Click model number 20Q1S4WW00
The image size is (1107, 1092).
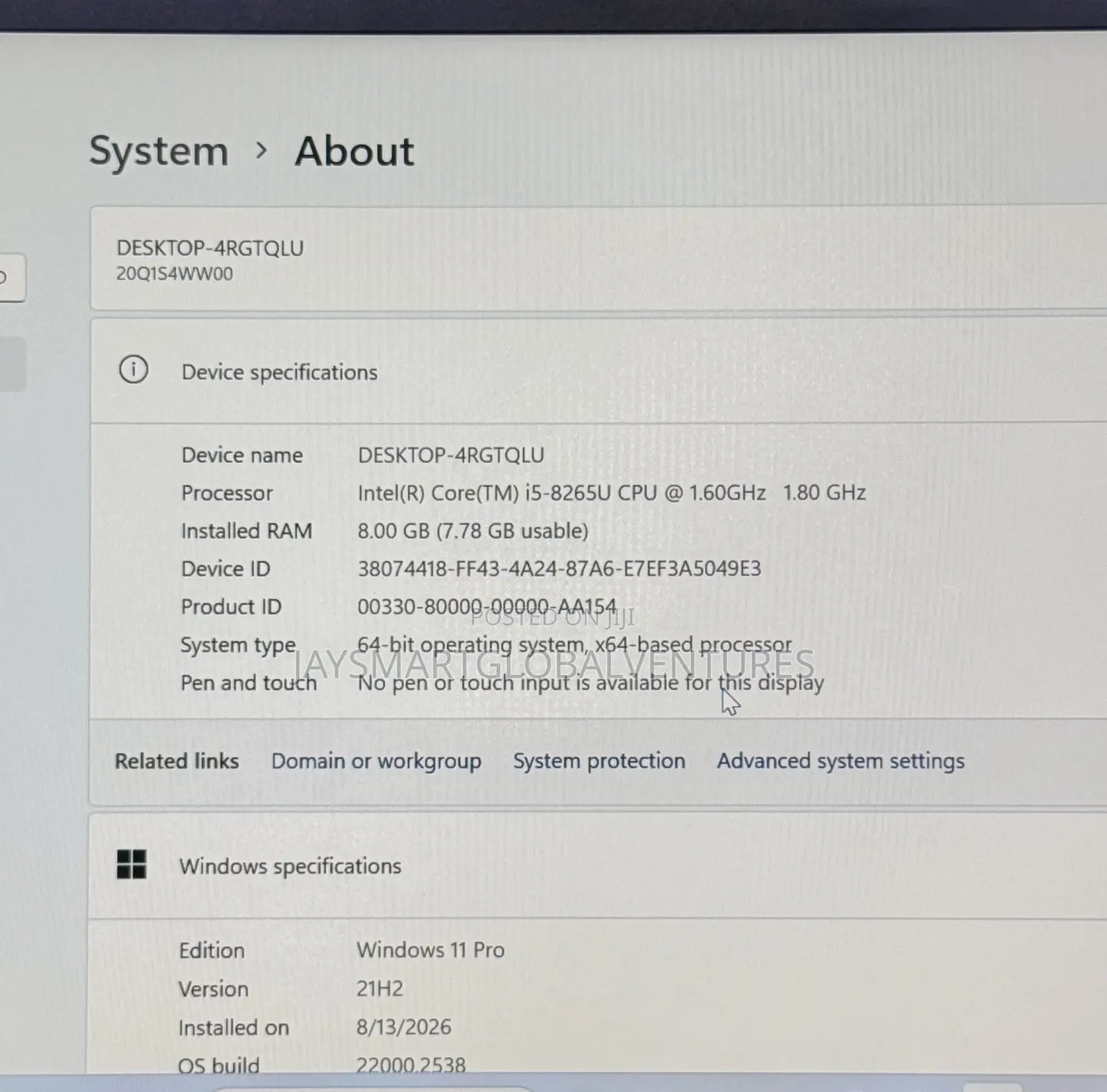[x=174, y=273]
